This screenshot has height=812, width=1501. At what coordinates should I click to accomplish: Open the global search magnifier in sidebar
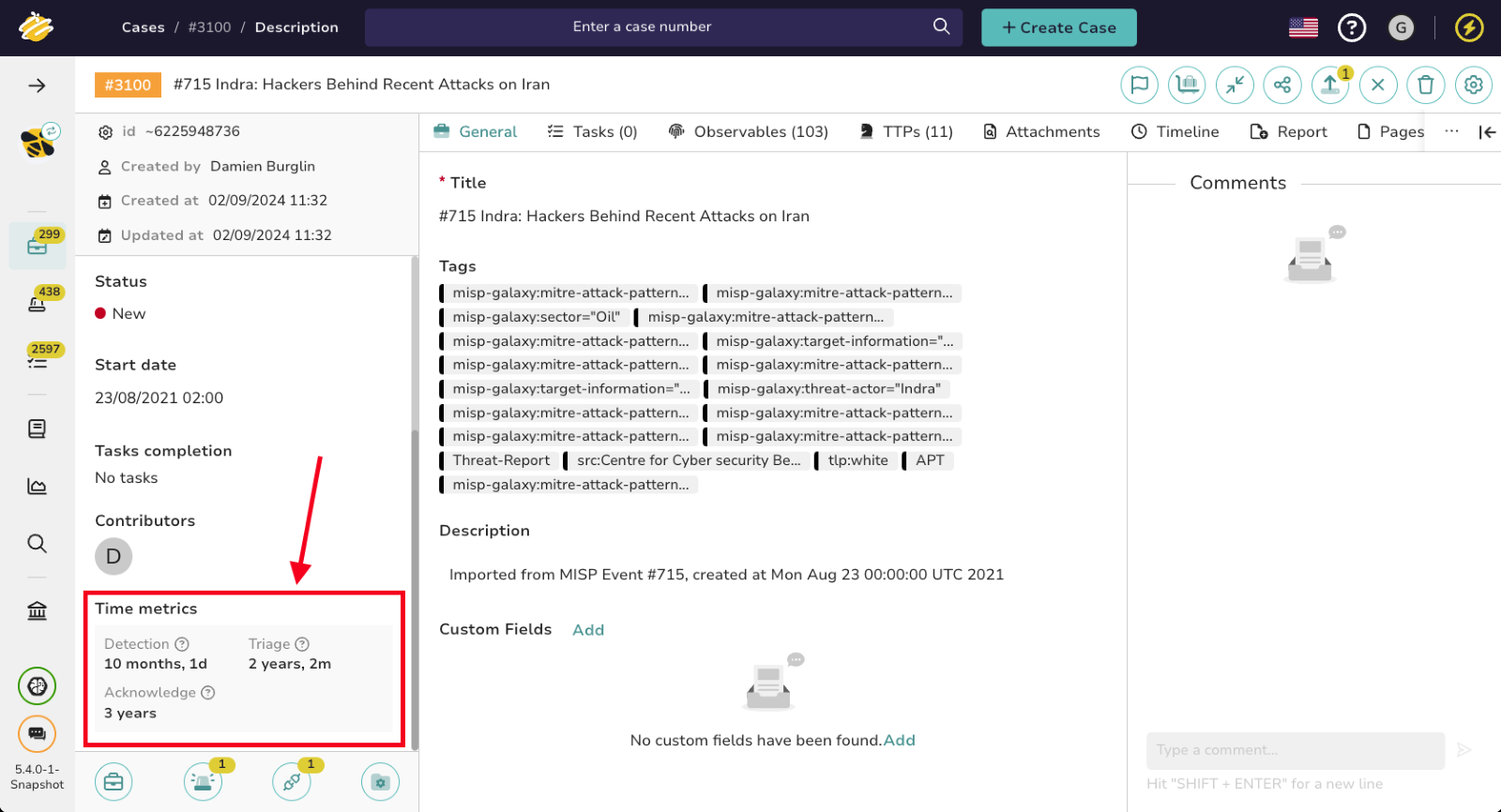[37, 544]
